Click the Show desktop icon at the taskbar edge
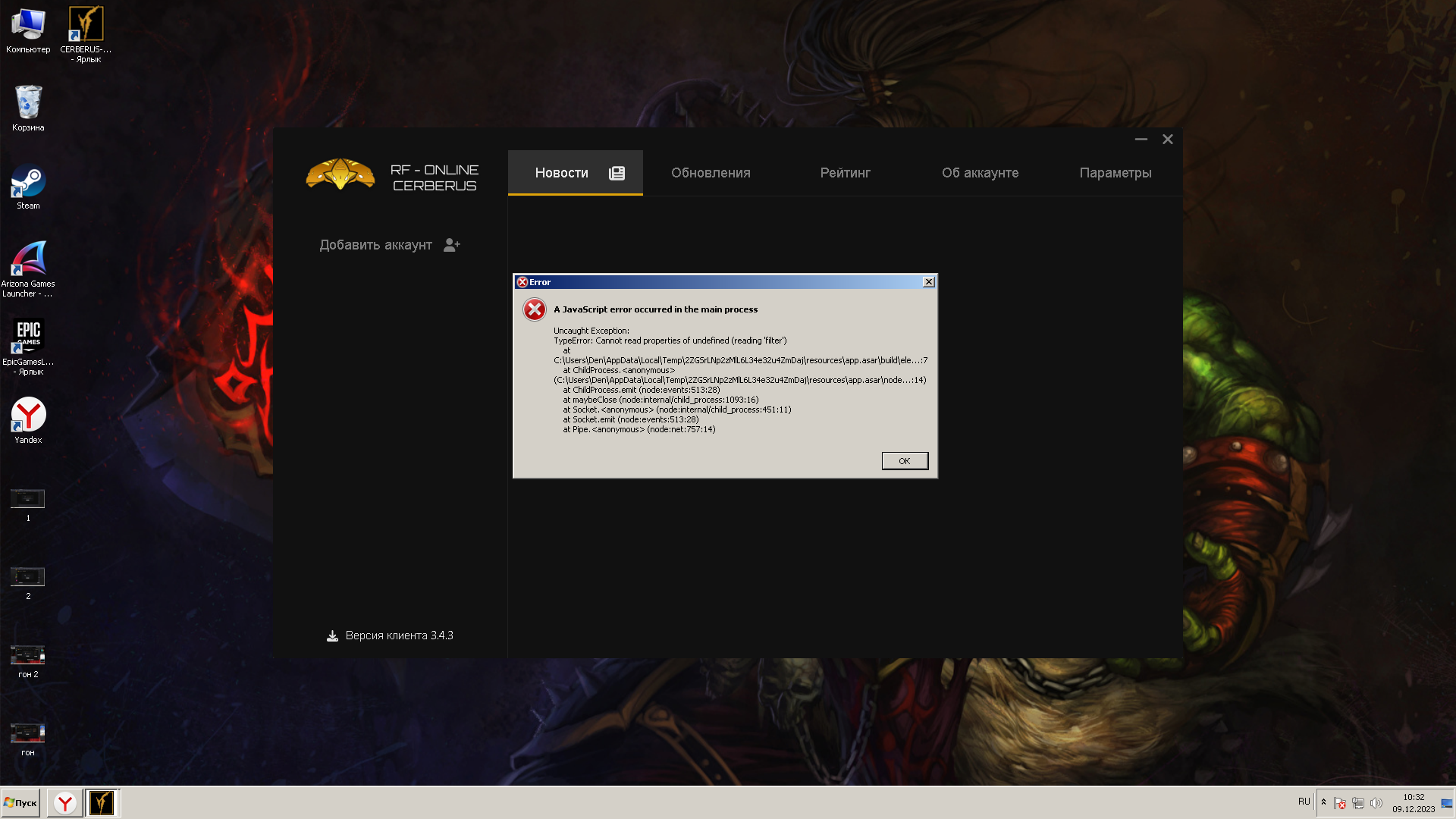Viewport: 1456px width, 819px height. pyautogui.click(x=1447, y=803)
